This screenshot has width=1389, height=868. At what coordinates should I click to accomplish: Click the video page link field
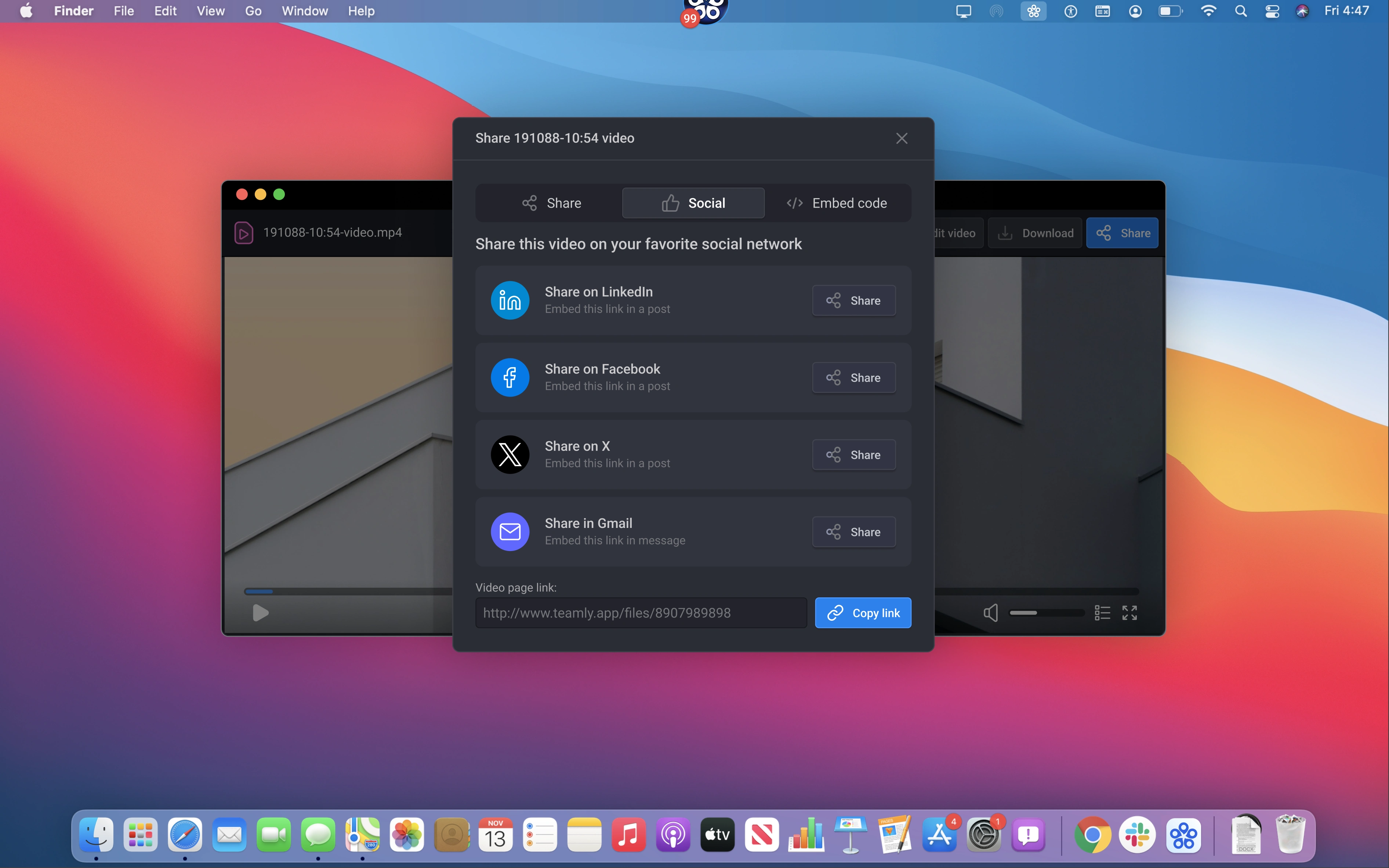pos(641,613)
